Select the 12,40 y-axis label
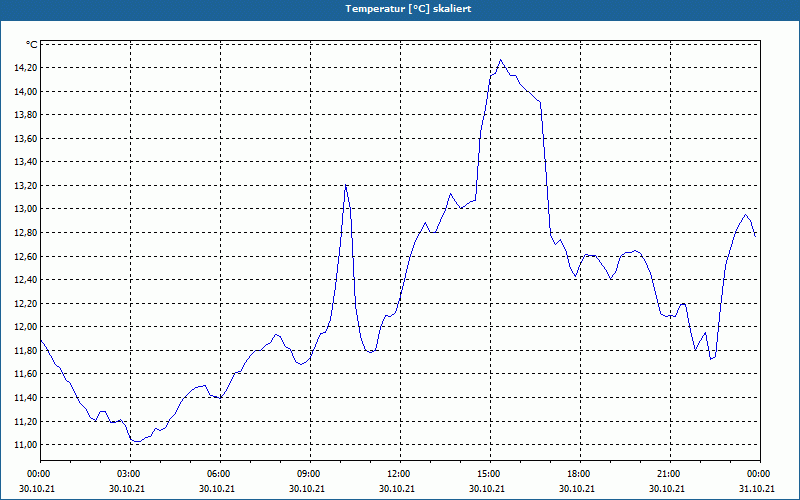The width and height of the screenshot is (800, 500). pyautogui.click(x=27, y=280)
